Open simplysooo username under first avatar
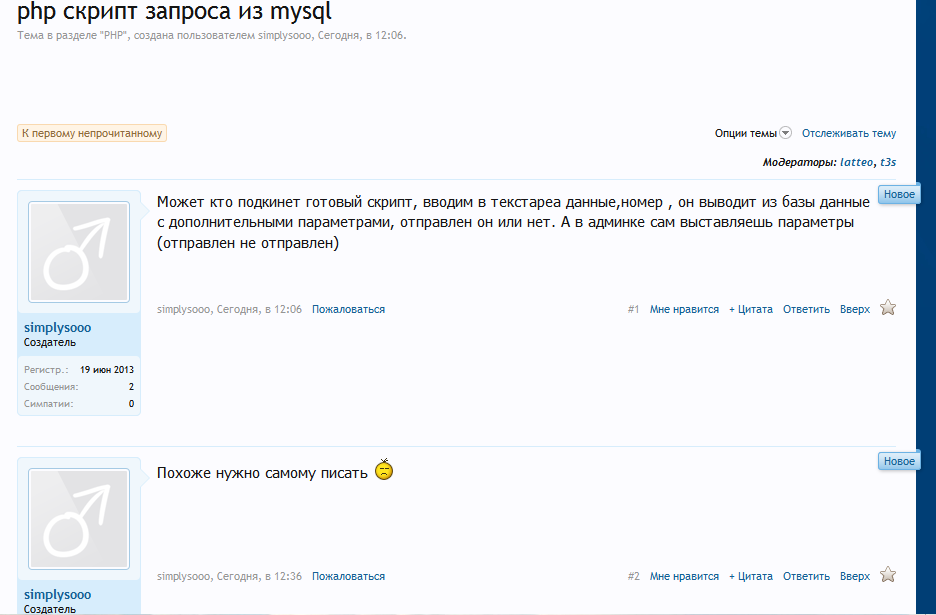 tap(57, 327)
